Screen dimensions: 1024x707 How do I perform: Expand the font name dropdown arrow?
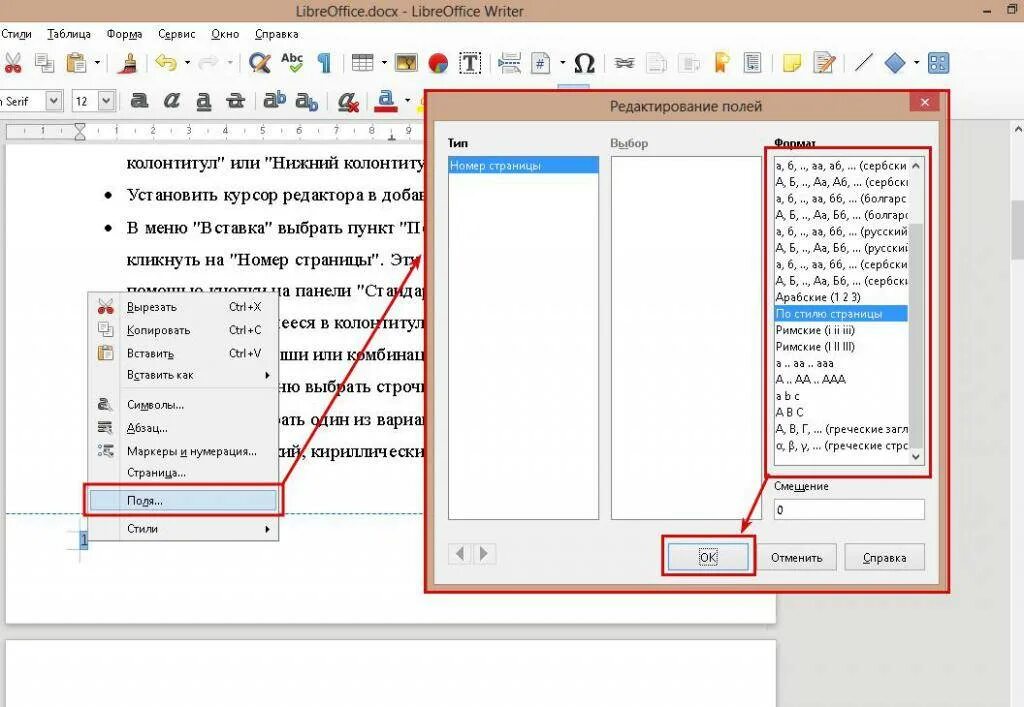click(54, 101)
